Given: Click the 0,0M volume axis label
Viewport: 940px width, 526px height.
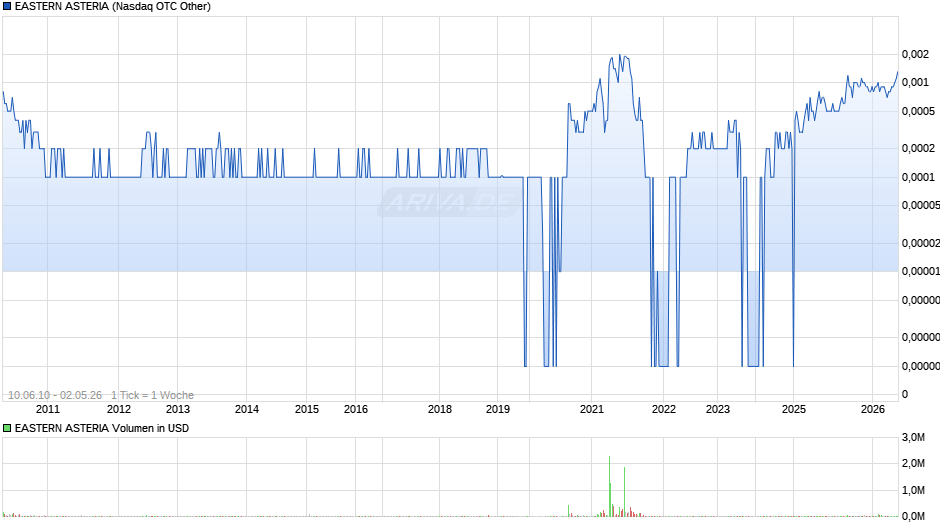Looking at the screenshot, I should [x=913, y=516].
